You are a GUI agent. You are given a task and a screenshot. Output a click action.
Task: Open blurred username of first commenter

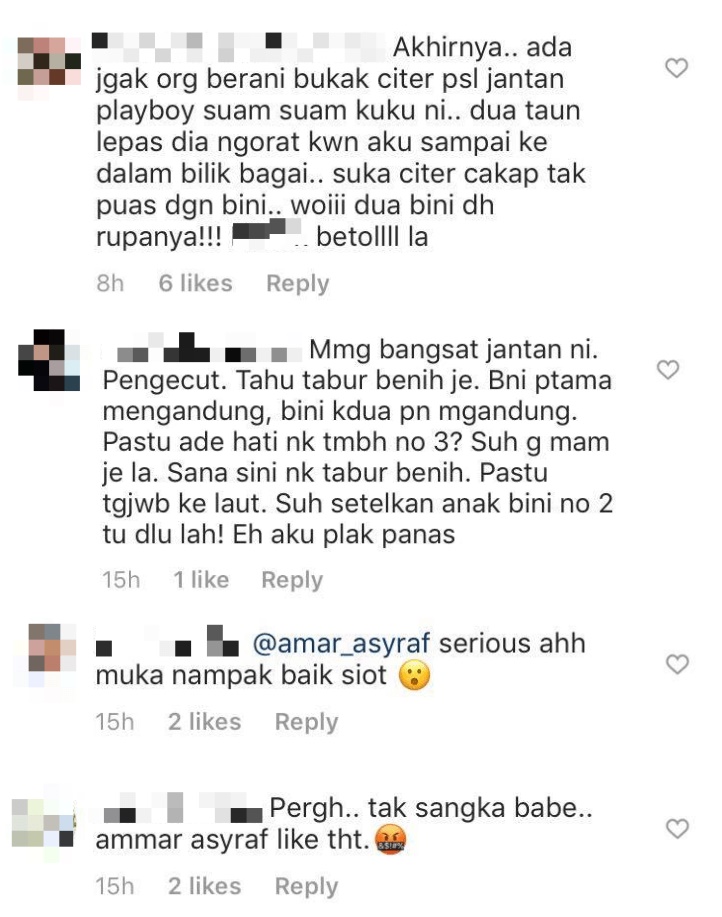240,47
